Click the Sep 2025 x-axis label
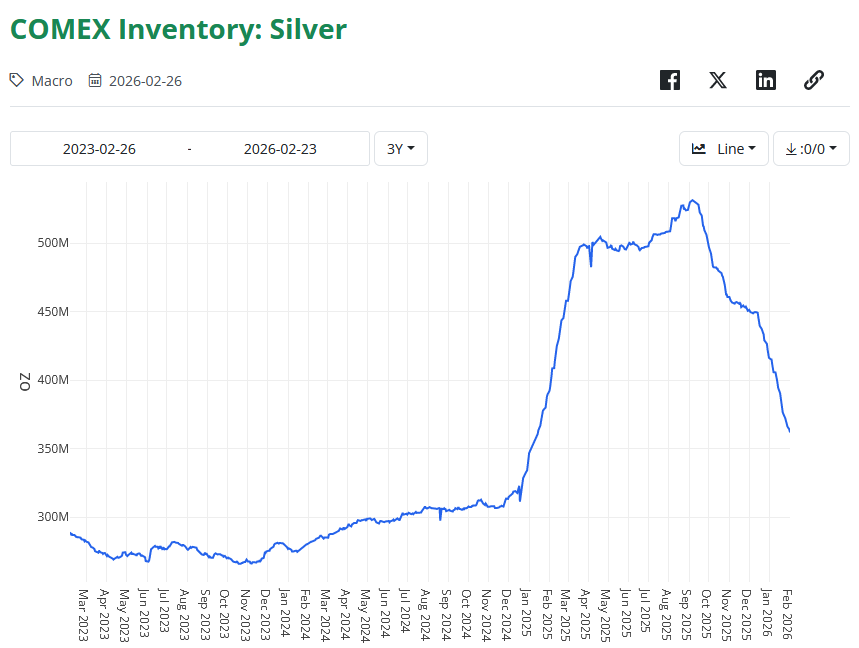Image resolution: width=859 pixels, height=648 pixels. 686,615
